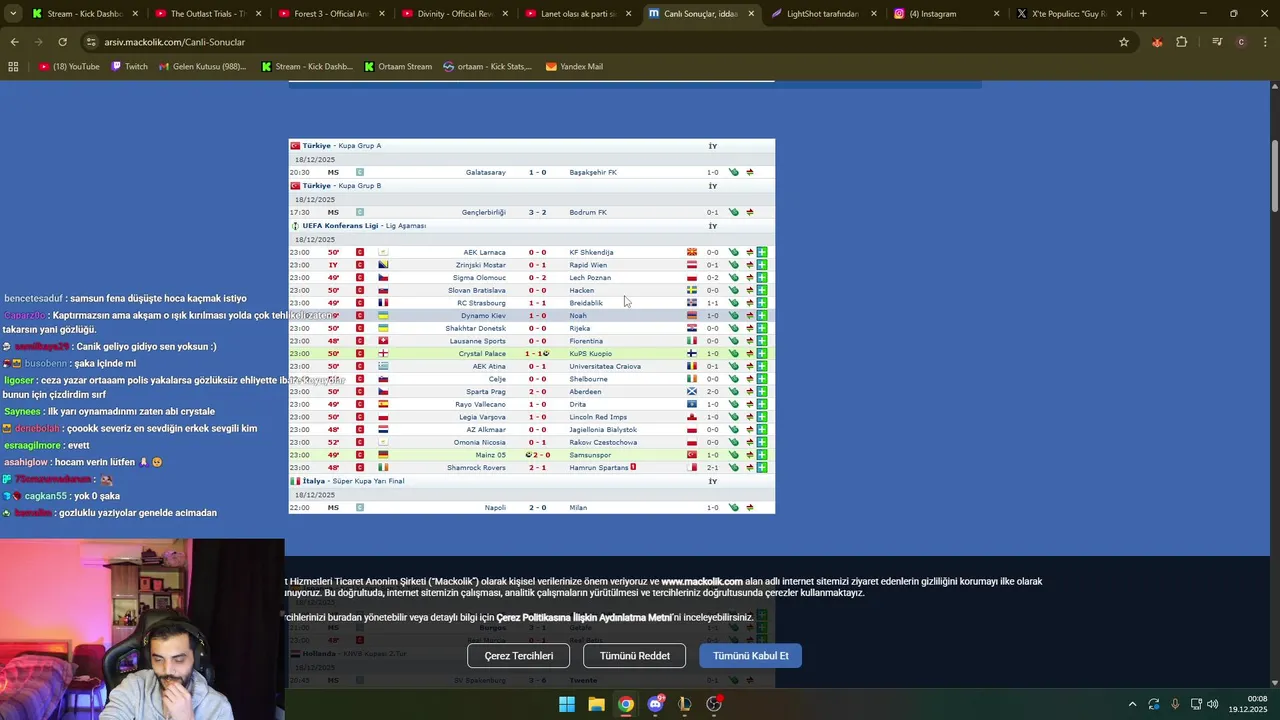
Task: Click the red C icon in the Mainz 05 row
Action: pos(360,455)
